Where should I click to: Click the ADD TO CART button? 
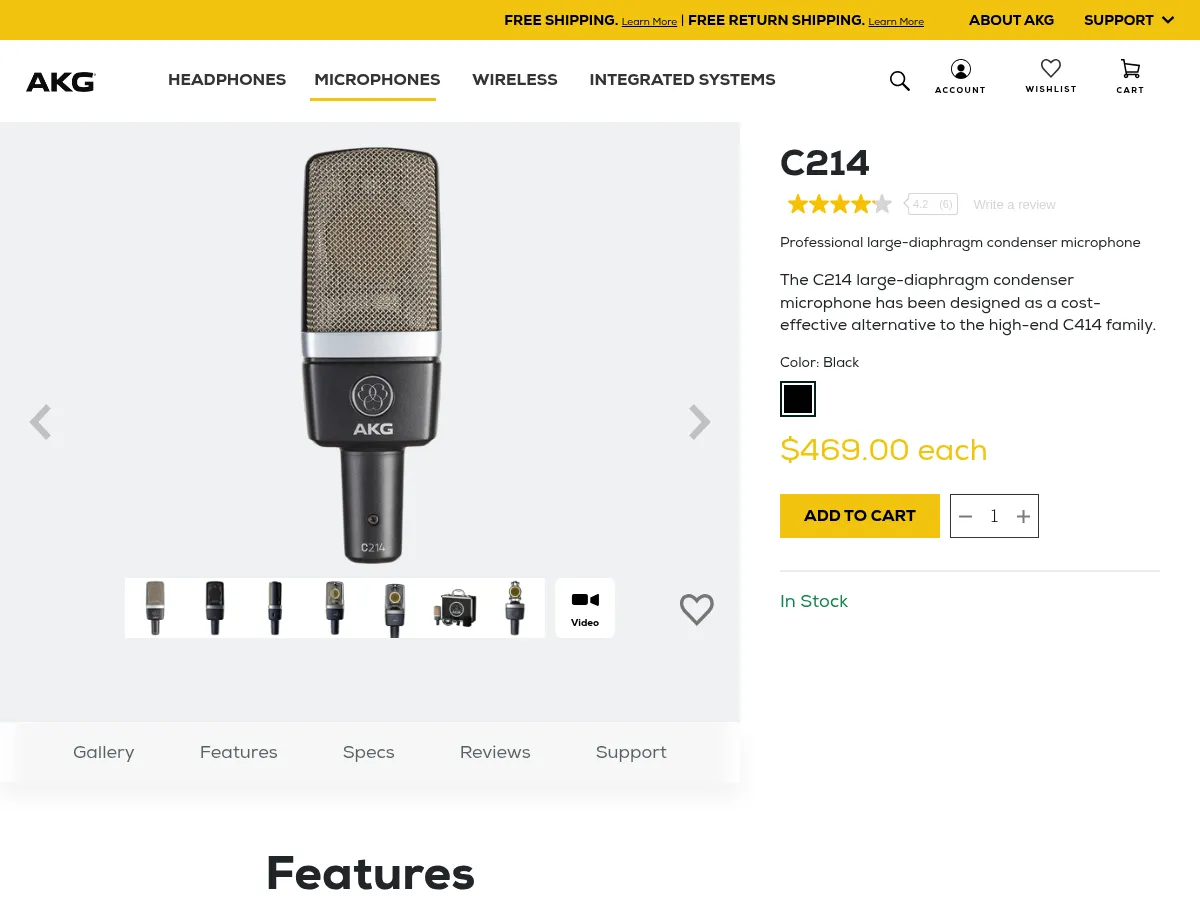859,516
